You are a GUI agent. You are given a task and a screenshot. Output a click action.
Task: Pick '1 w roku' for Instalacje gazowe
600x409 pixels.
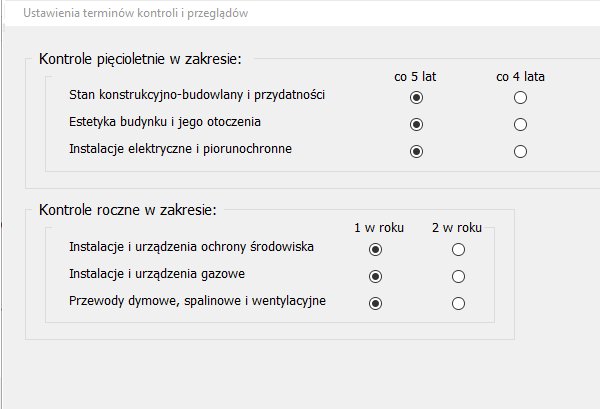pos(376,276)
